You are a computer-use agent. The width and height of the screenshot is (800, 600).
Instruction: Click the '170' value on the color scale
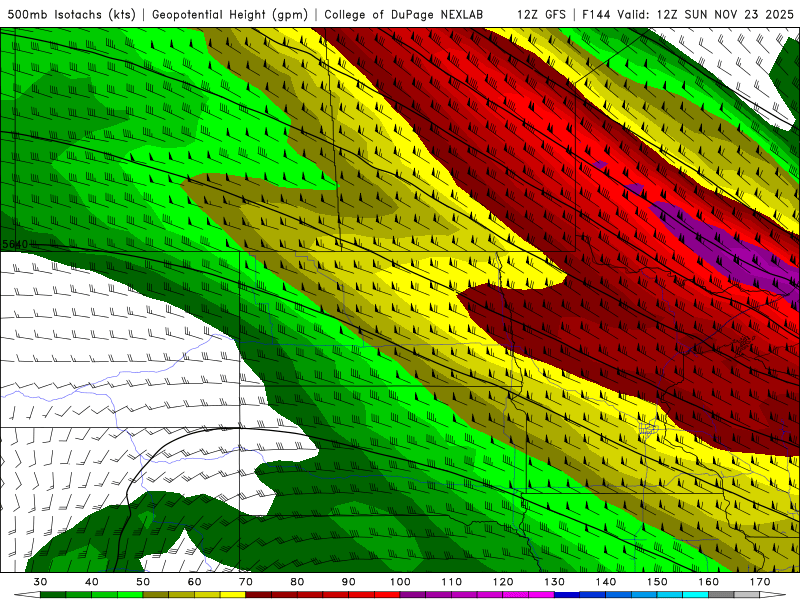760,582
